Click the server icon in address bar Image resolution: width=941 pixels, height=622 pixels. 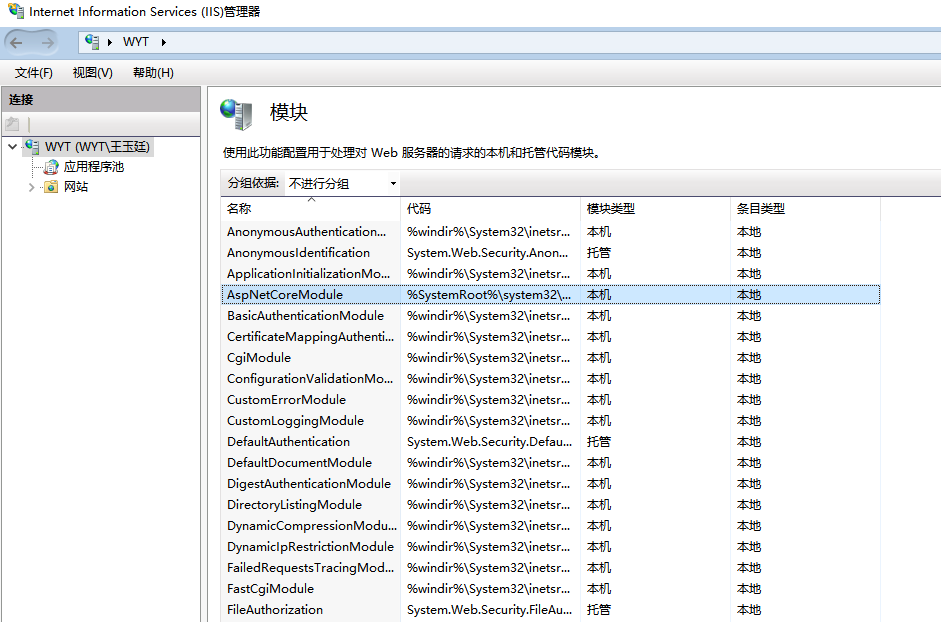coord(92,41)
